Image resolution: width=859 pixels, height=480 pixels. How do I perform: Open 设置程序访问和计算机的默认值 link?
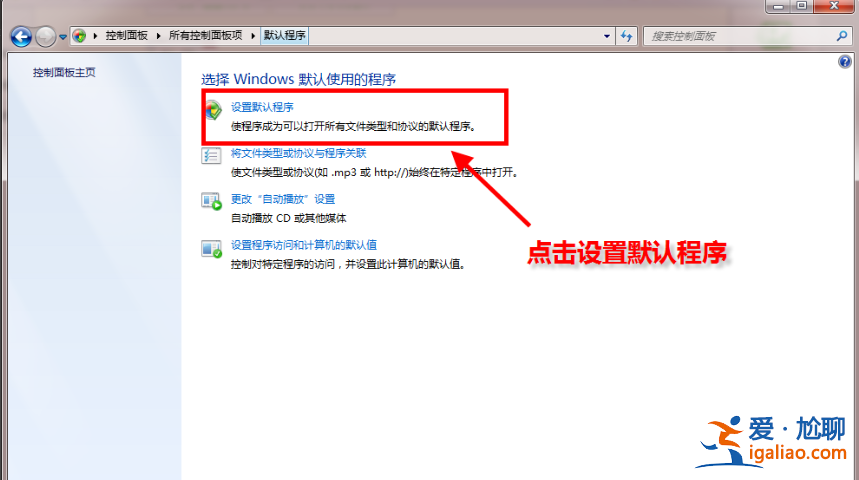pos(303,245)
